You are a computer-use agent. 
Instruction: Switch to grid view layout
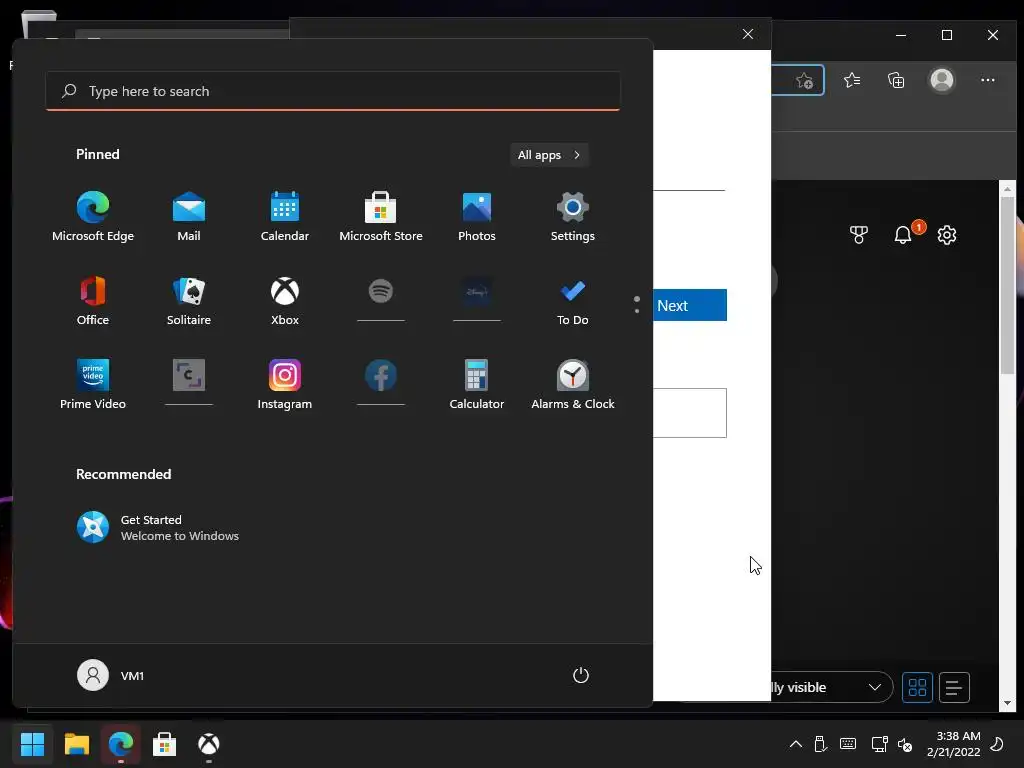coord(917,687)
